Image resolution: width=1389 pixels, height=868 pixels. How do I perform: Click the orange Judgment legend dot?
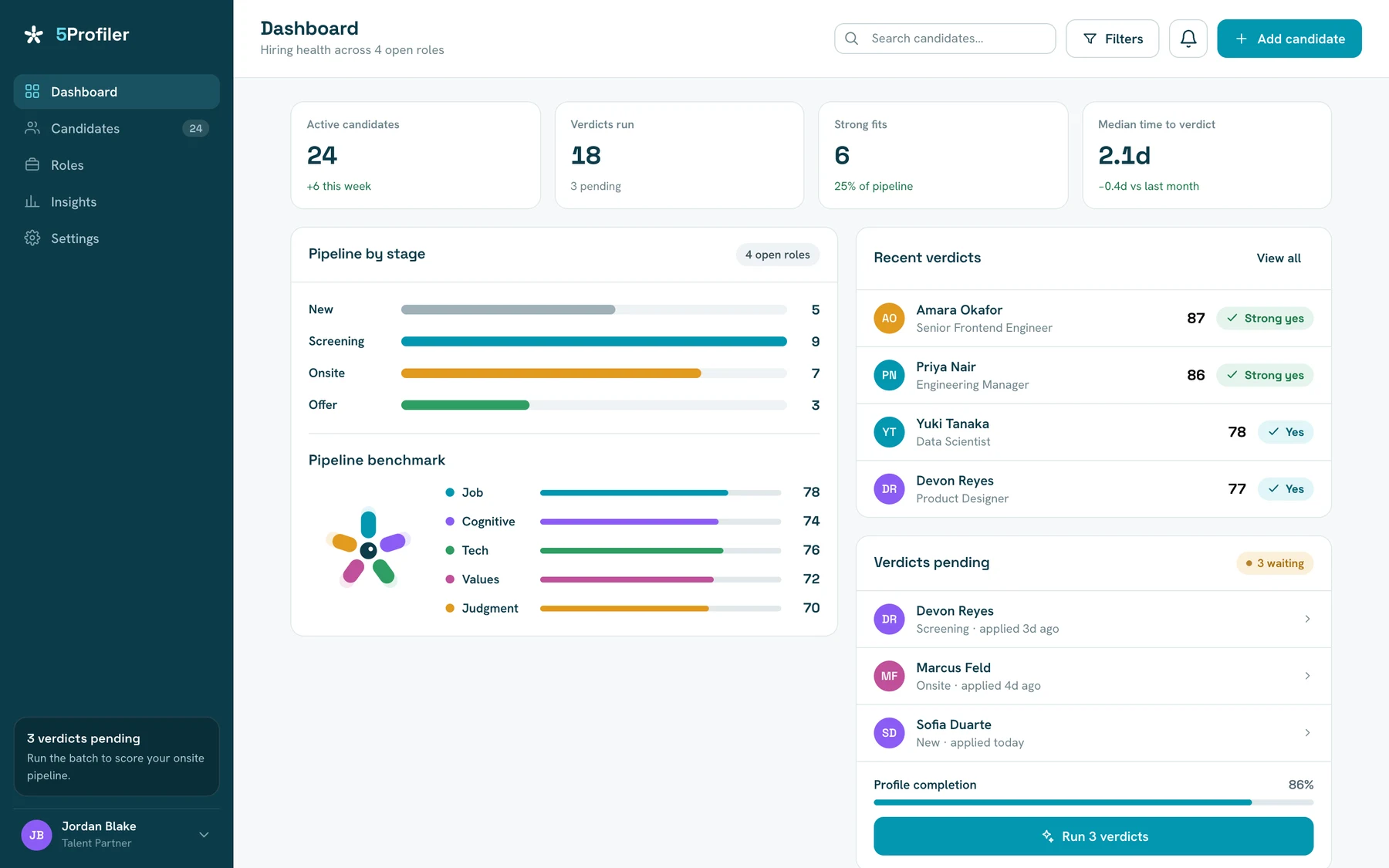[450, 608]
